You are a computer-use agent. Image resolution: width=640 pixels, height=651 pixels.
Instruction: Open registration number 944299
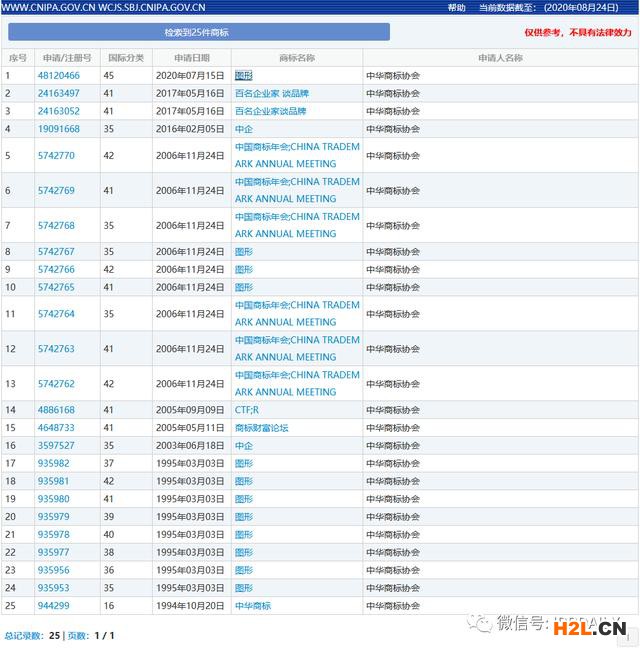[x=53, y=606]
